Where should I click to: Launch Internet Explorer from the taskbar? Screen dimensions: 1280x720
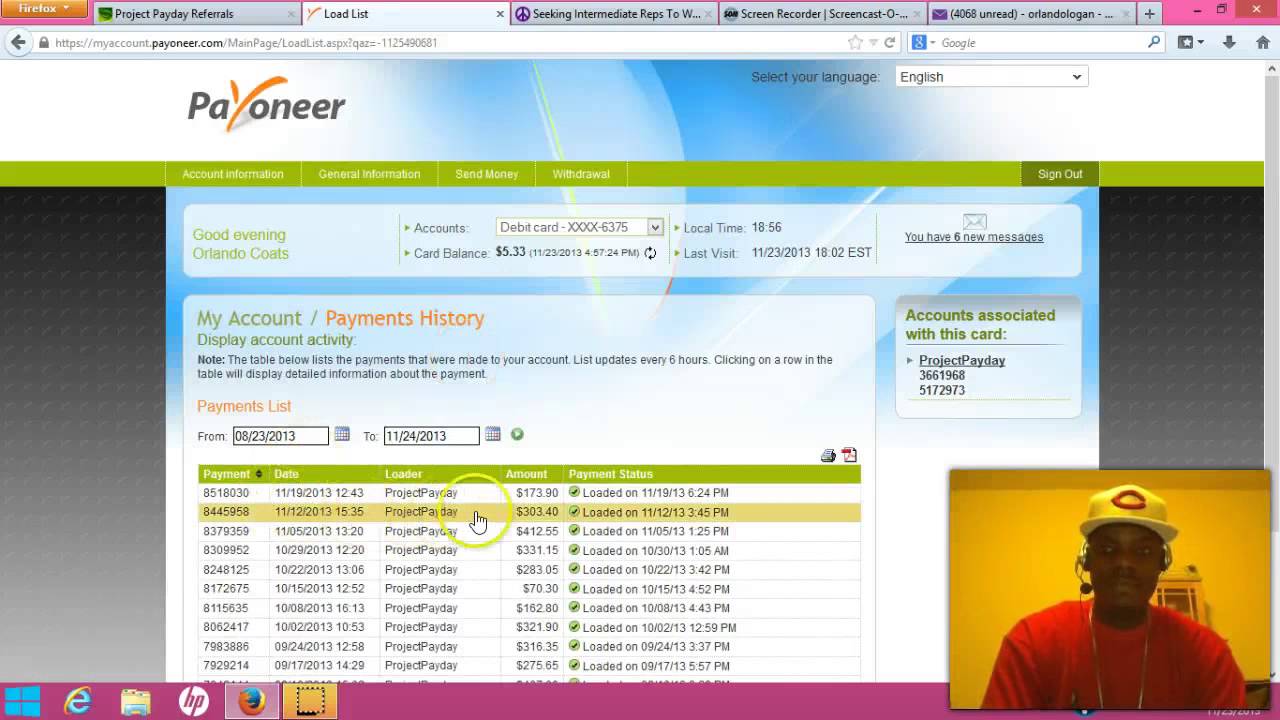tap(78, 702)
